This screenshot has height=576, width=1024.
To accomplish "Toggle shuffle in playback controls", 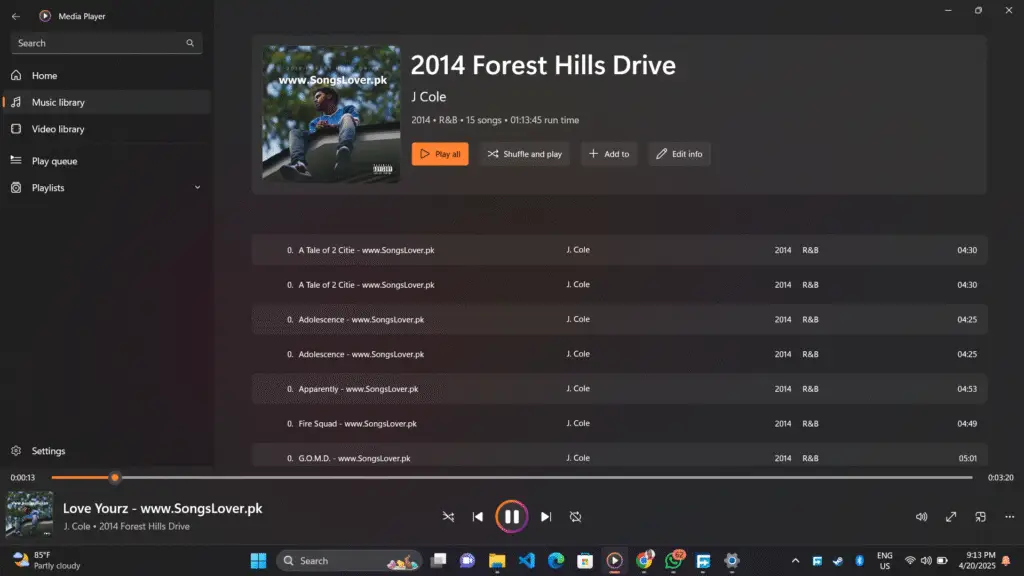I will 448,517.
